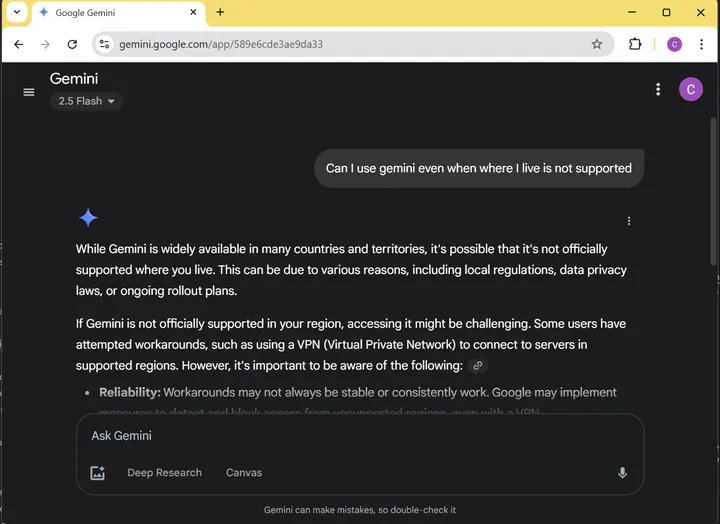
Task: Select the Google Gemini browser tab
Action: (119, 13)
